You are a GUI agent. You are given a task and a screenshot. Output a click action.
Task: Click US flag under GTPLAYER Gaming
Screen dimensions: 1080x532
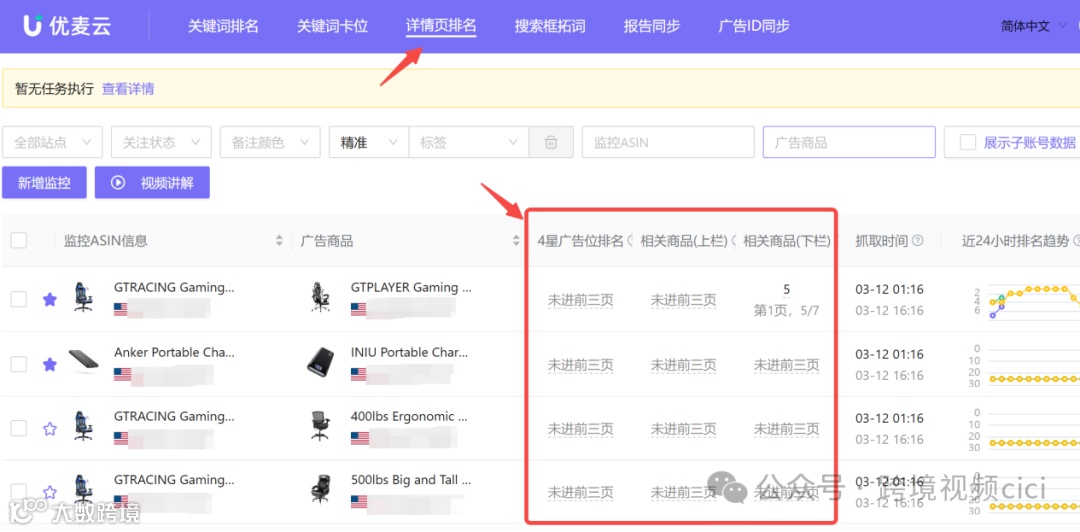pos(358,309)
